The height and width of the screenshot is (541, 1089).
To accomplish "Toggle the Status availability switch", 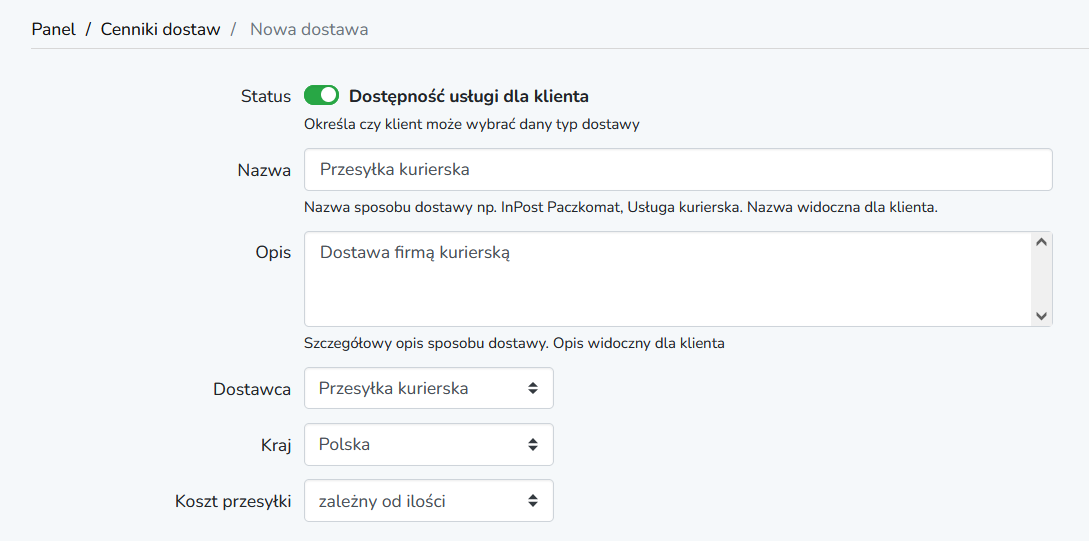I will point(321,95).
